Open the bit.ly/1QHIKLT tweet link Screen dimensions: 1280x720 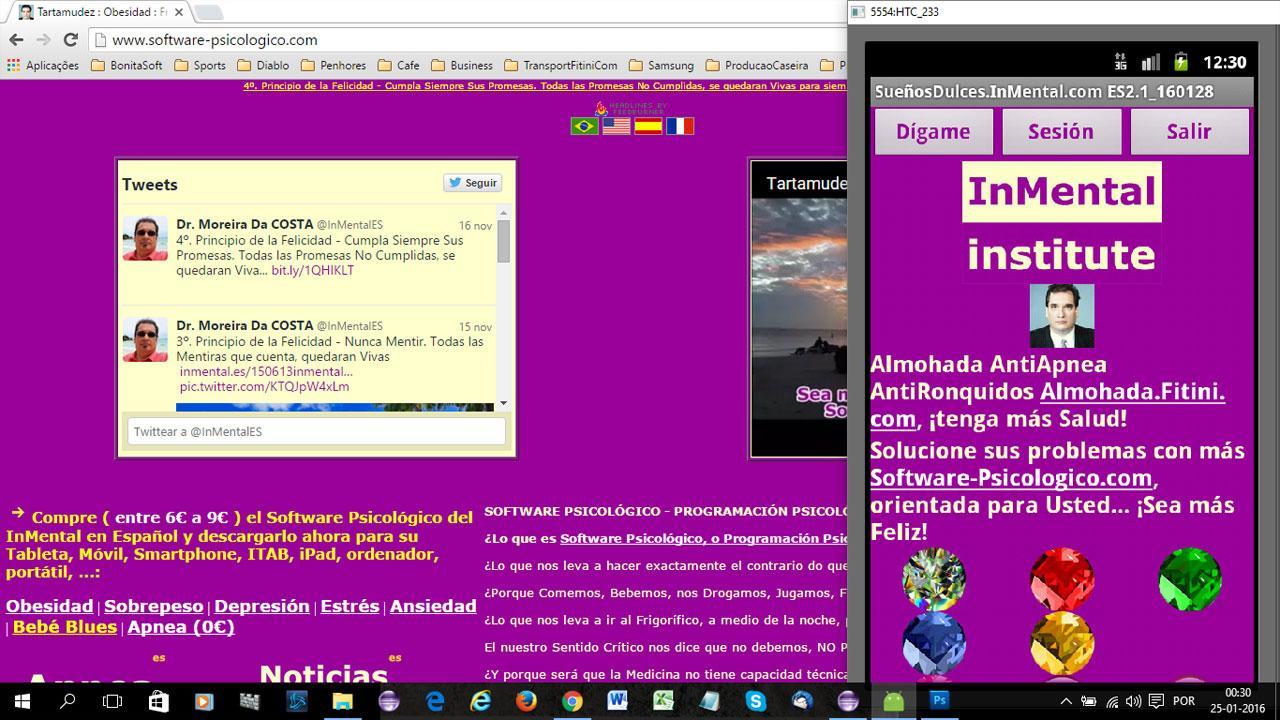tap(313, 271)
